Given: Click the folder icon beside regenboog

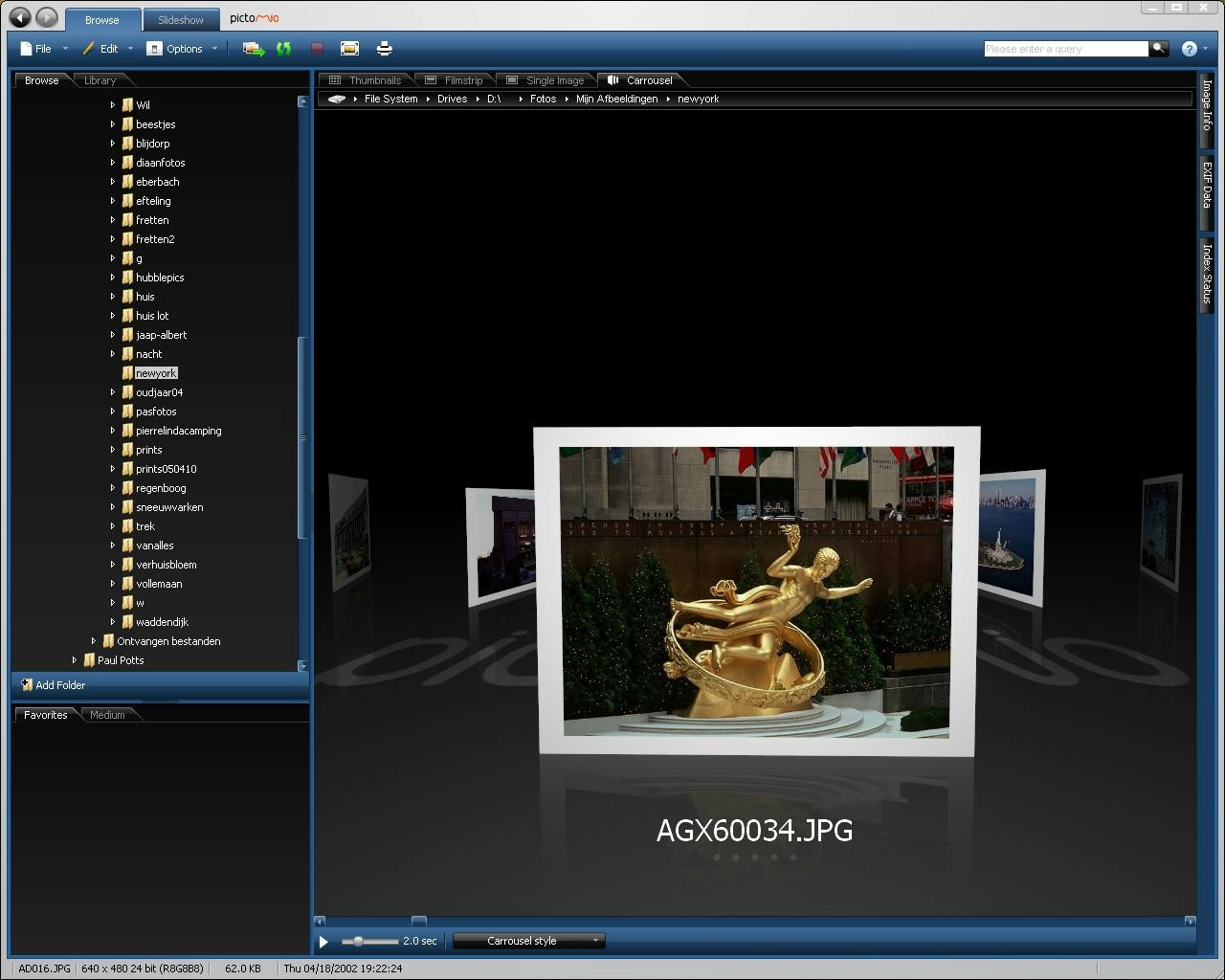Looking at the screenshot, I should (x=127, y=488).
